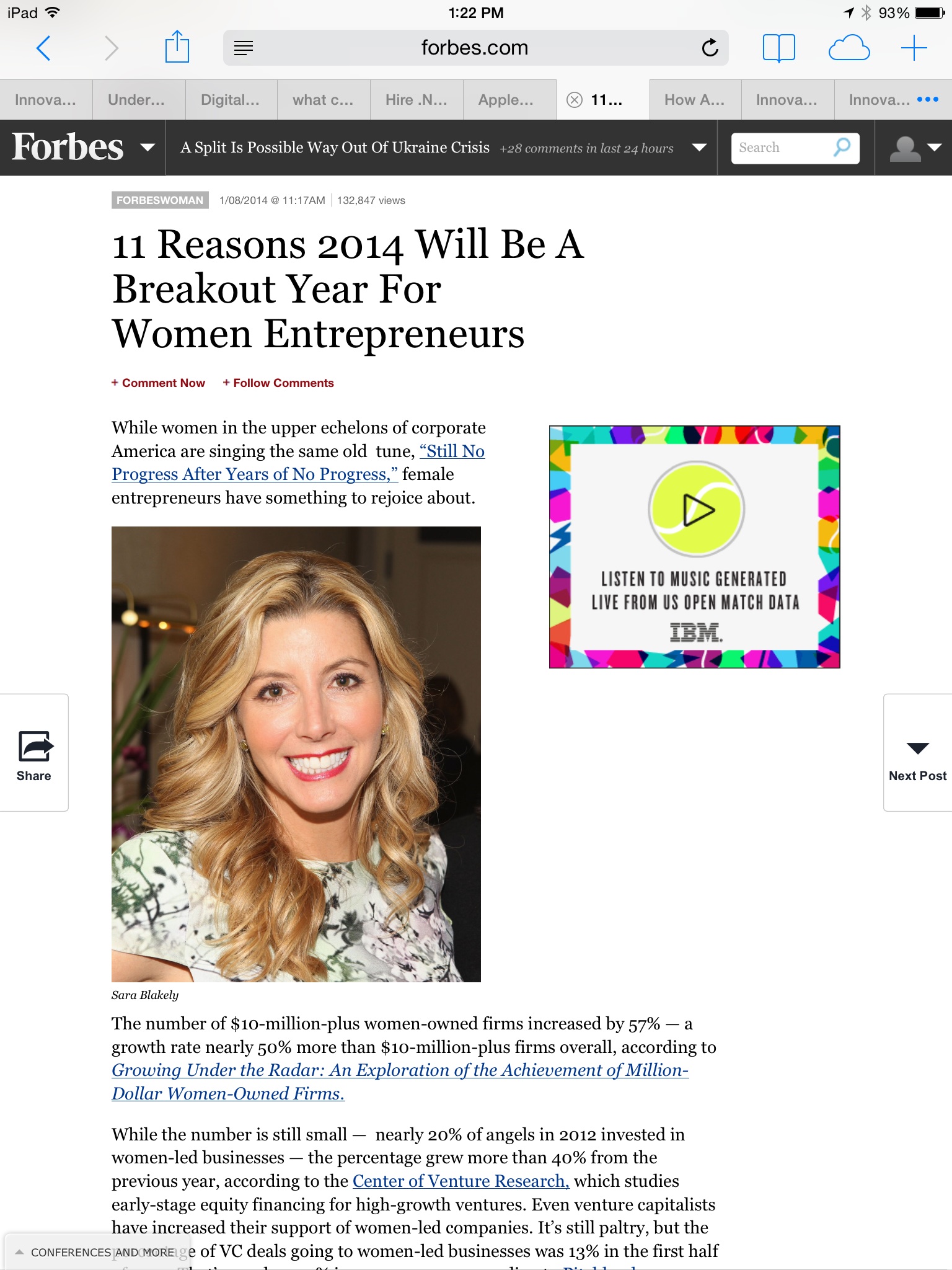Click the search magnifier icon
This screenshot has height=1270, width=952.
[x=842, y=148]
